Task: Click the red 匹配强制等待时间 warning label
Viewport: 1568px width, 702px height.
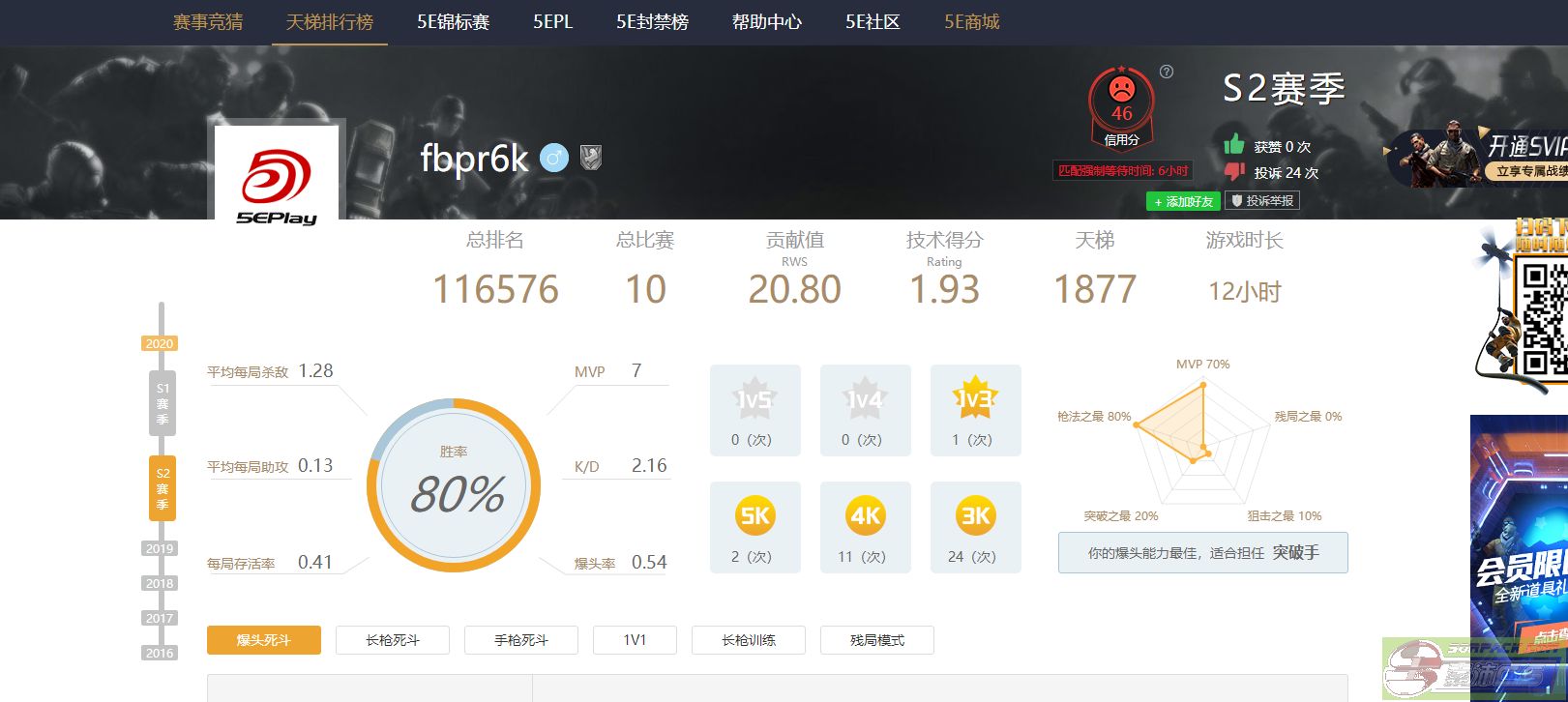Action: pos(1123,171)
